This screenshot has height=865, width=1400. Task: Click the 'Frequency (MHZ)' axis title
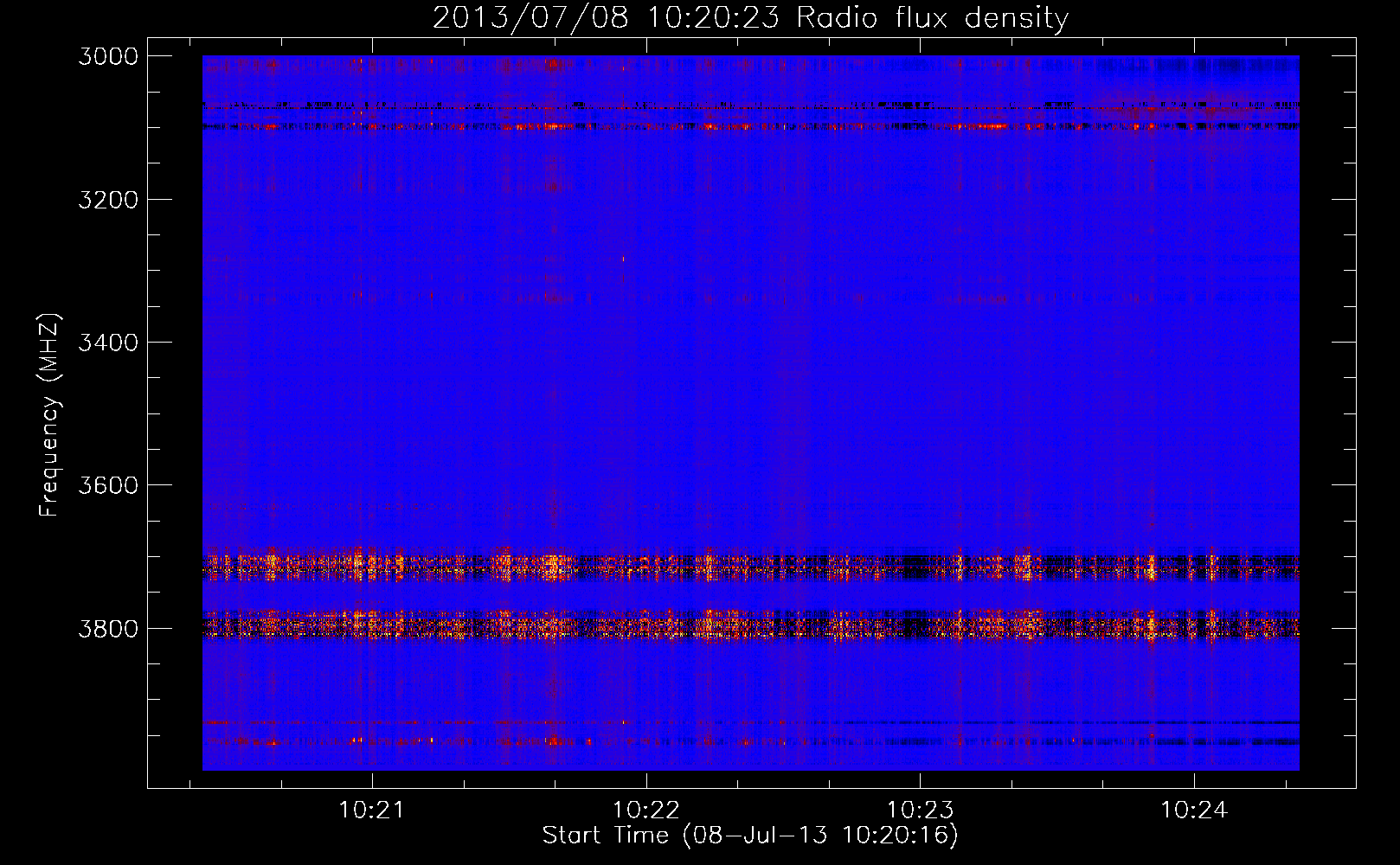tap(50, 415)
